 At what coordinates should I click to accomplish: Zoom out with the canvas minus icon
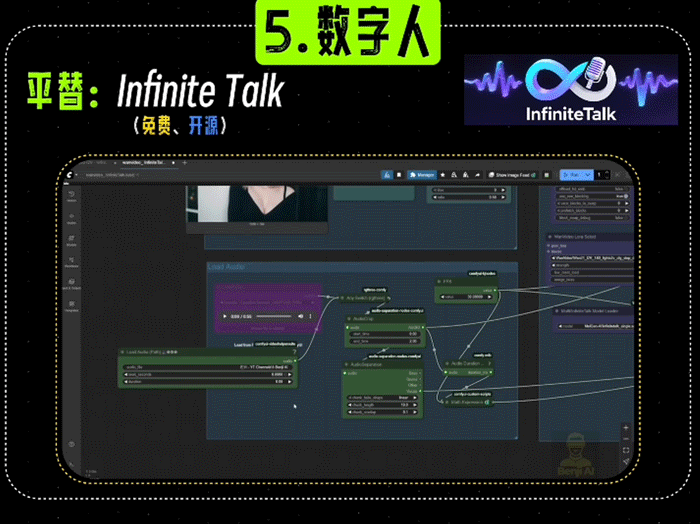coord(625,439)
